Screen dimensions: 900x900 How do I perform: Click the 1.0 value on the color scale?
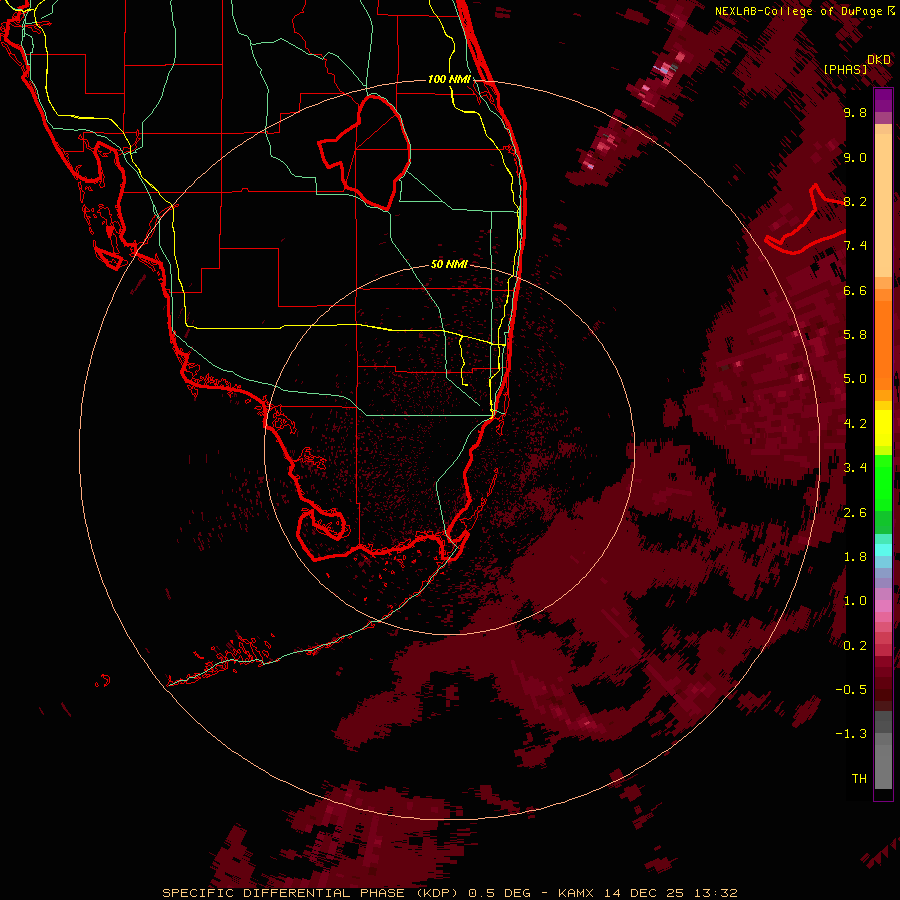[855, 601]
